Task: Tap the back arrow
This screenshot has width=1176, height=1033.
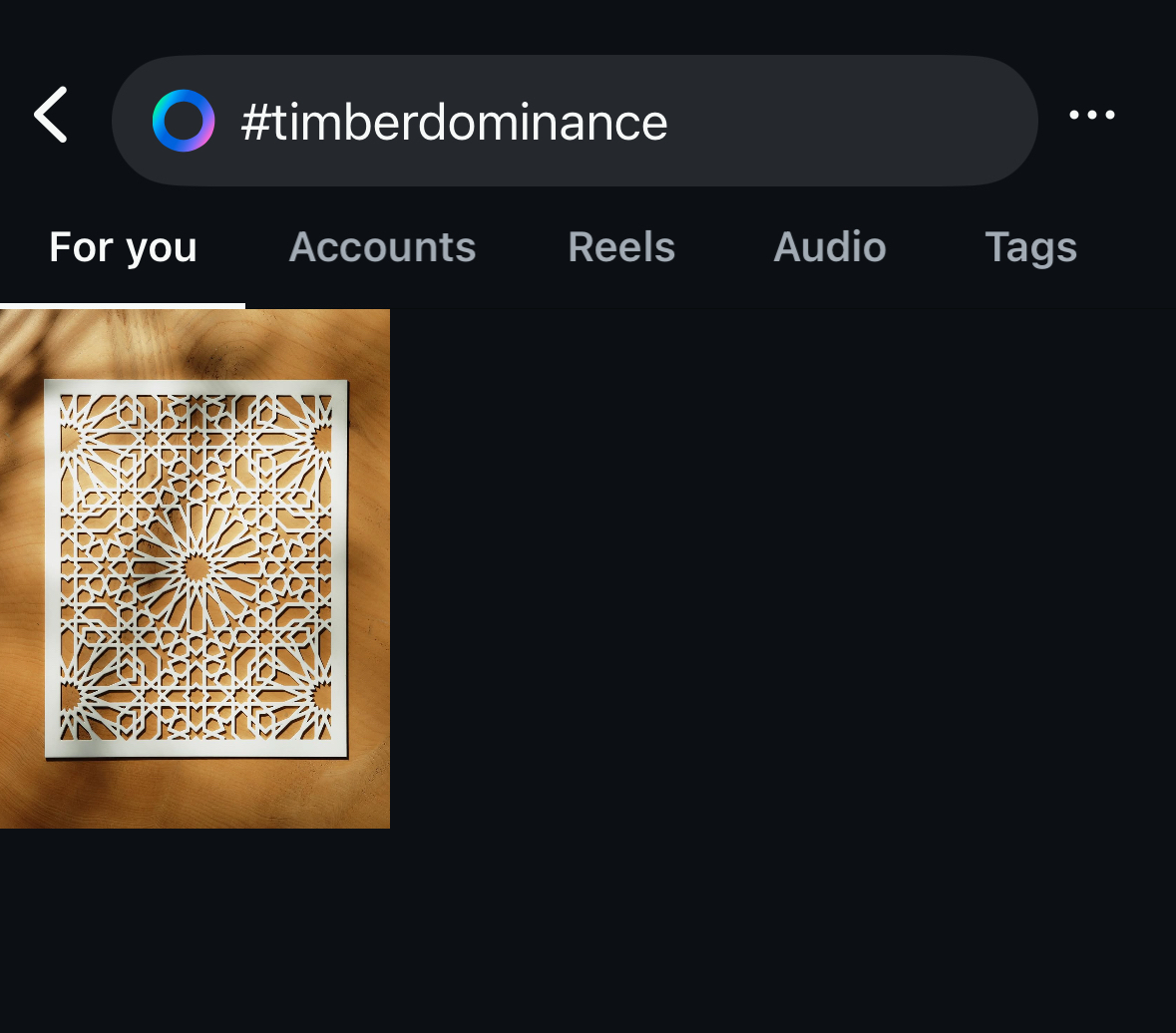Action: coord(51,116)
